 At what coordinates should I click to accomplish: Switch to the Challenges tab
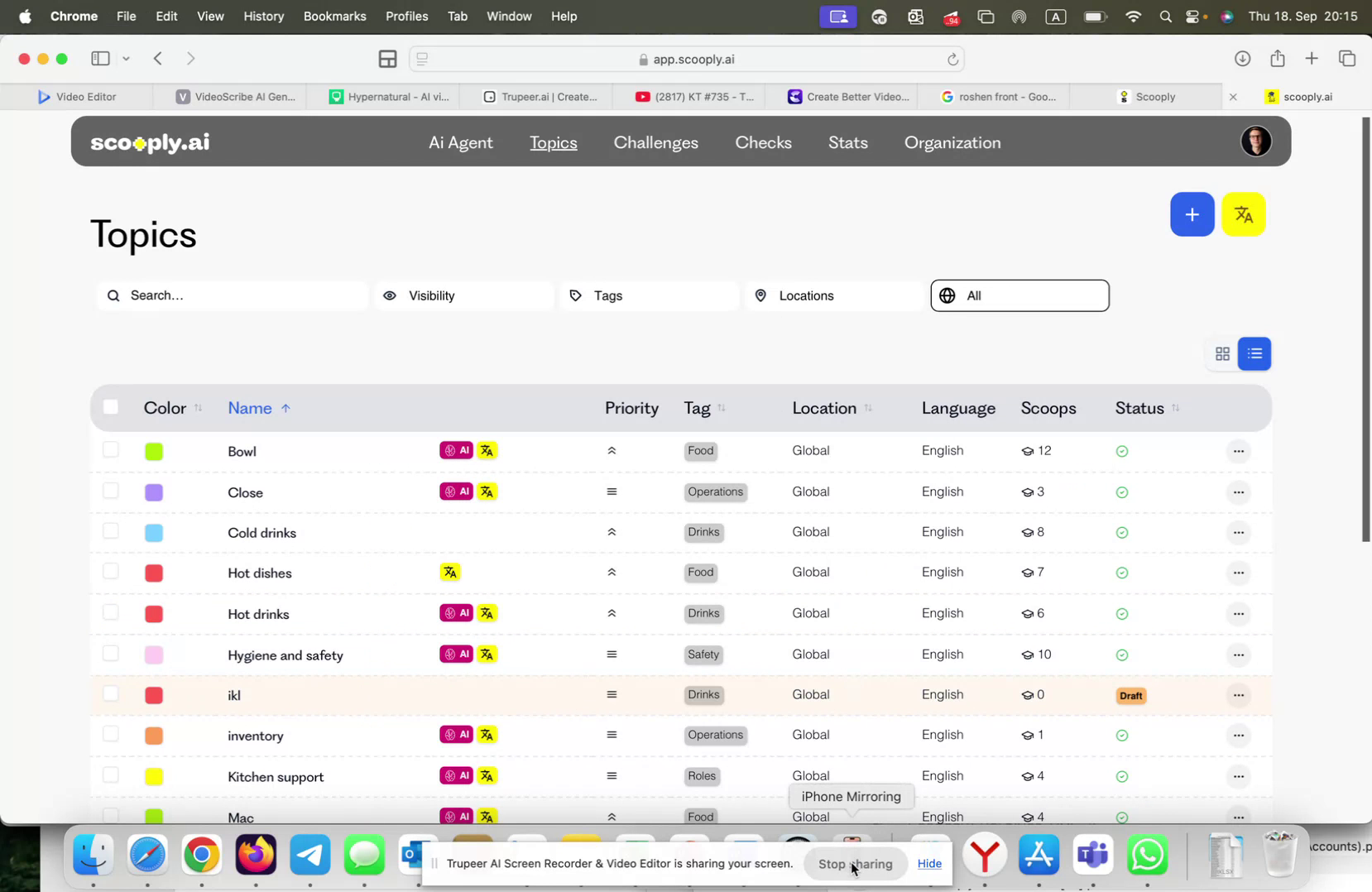click(655, 142)
